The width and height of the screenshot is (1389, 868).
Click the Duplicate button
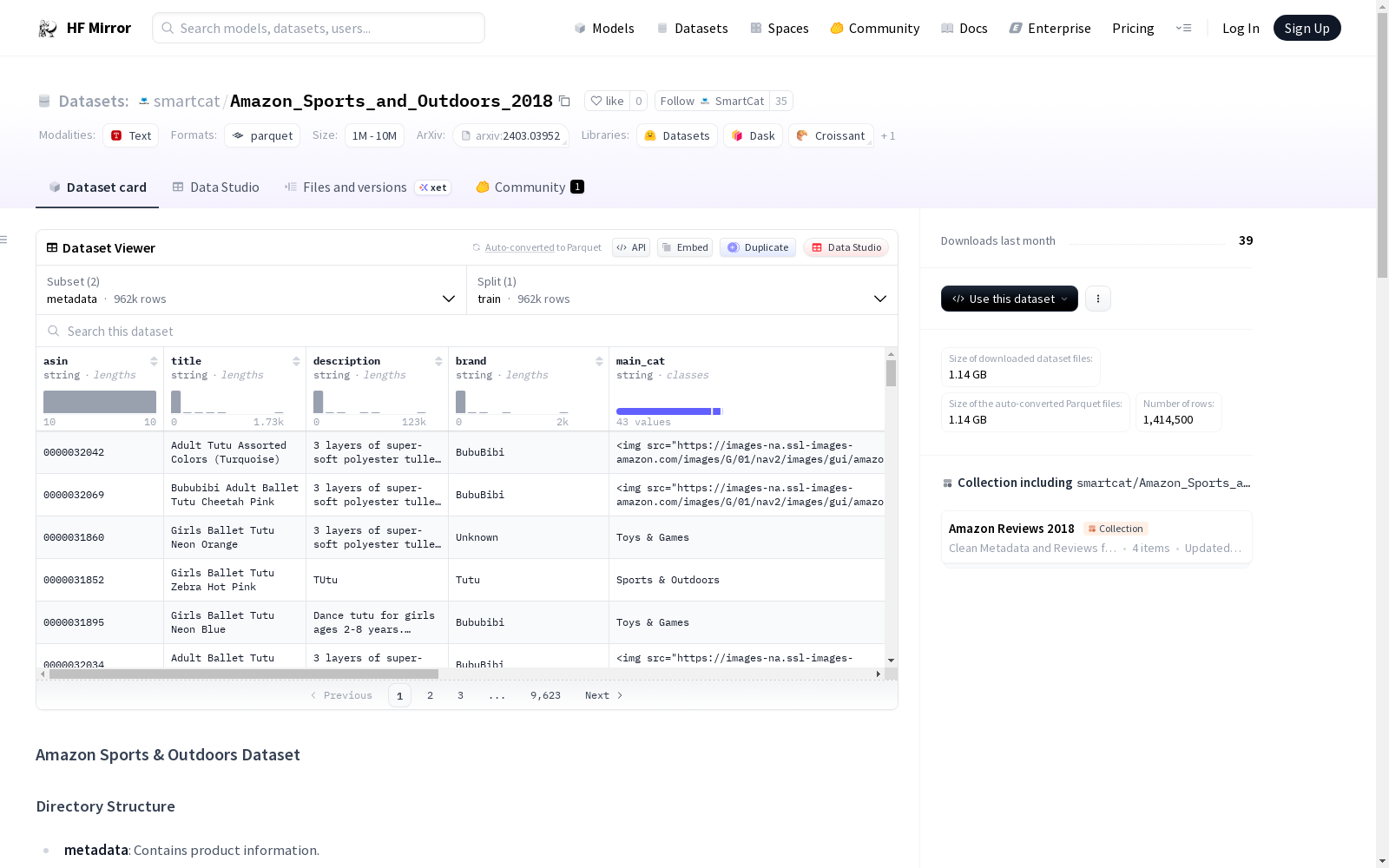758,247
